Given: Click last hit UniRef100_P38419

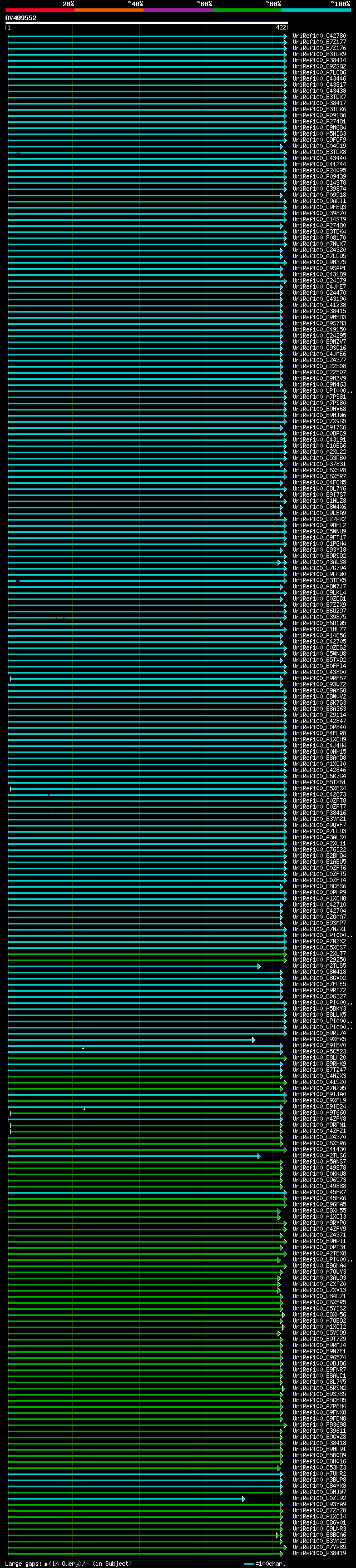Looking at the screenshot, I should [x=319, y=1553].
